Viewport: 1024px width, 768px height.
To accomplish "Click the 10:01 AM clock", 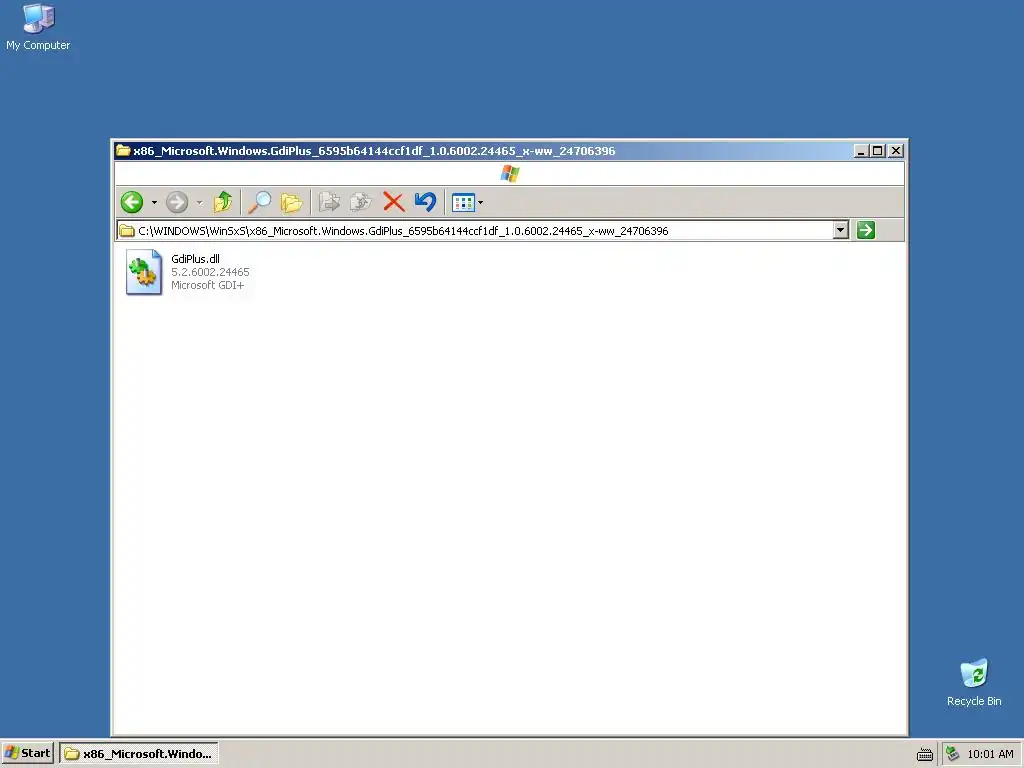I will point(990,754).
